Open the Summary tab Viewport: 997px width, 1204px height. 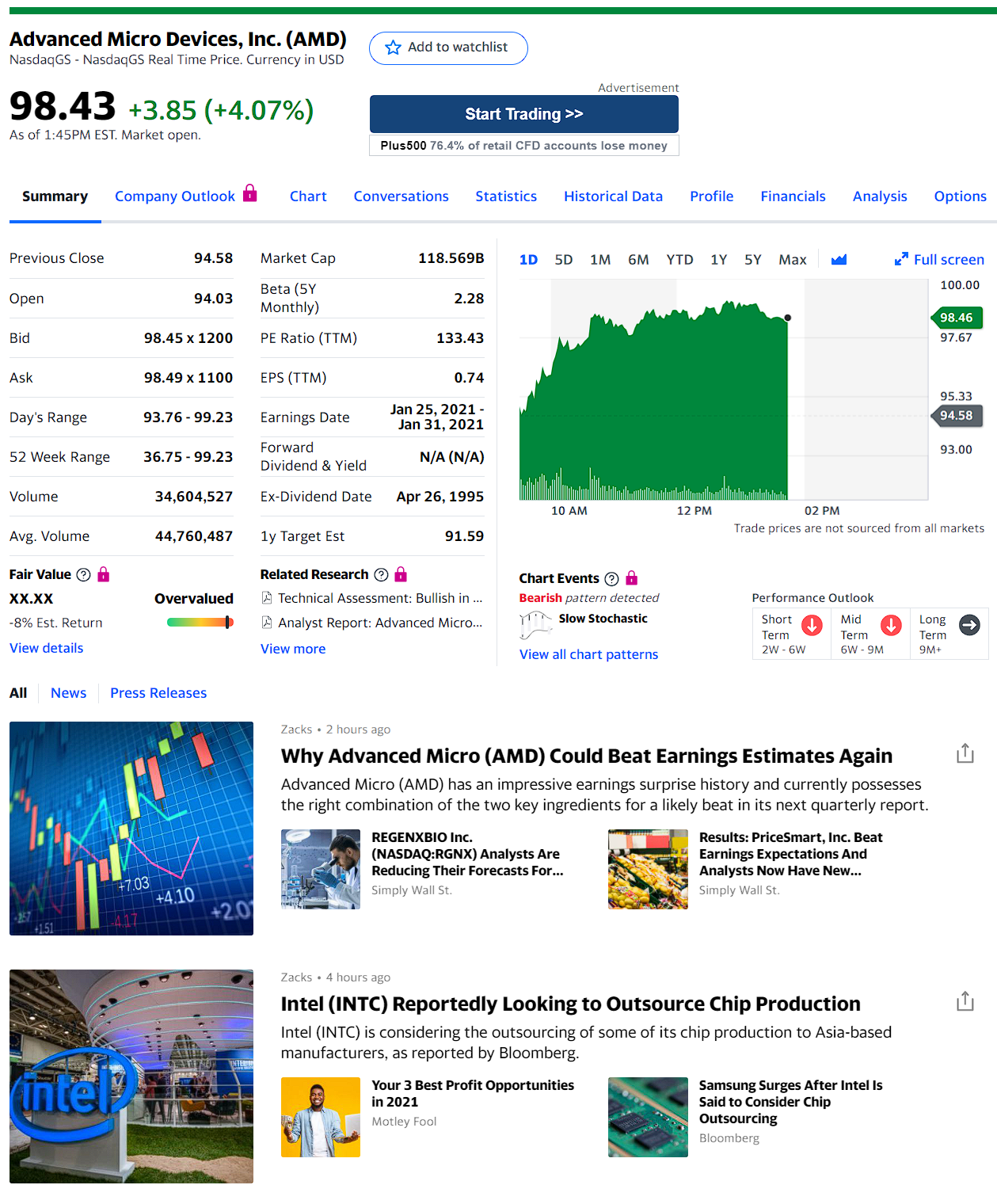pos(55,196)
